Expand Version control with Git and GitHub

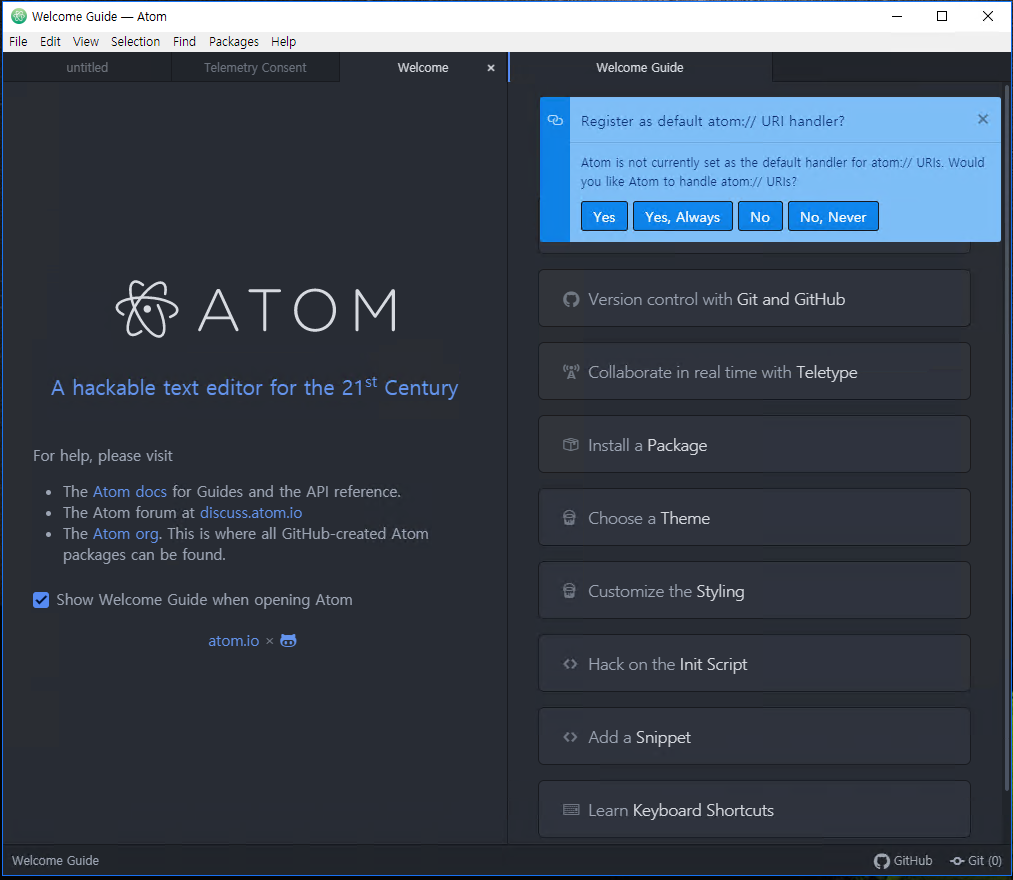click(x=754, y=299)
